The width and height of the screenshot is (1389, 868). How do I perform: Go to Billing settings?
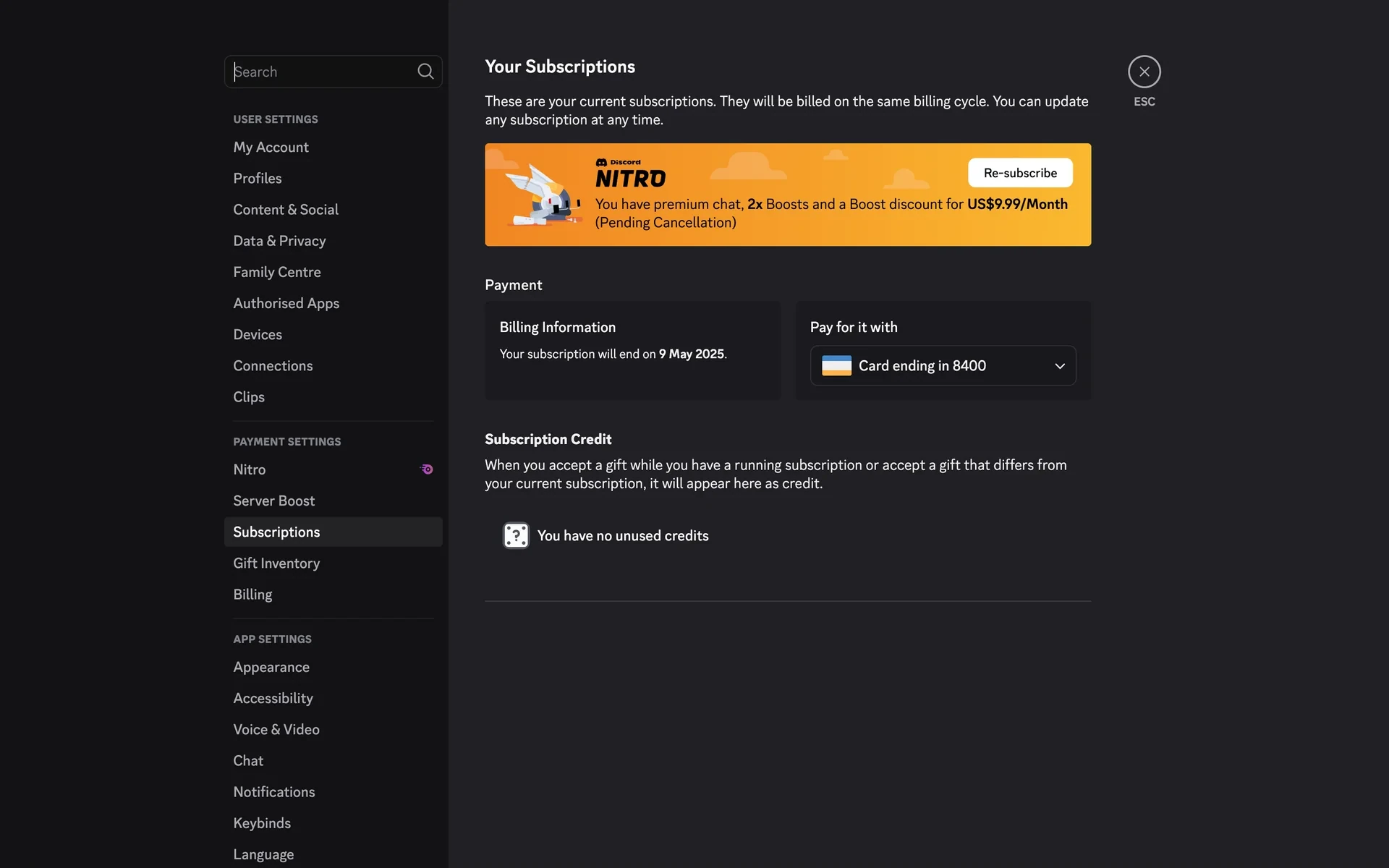[333, 595]
